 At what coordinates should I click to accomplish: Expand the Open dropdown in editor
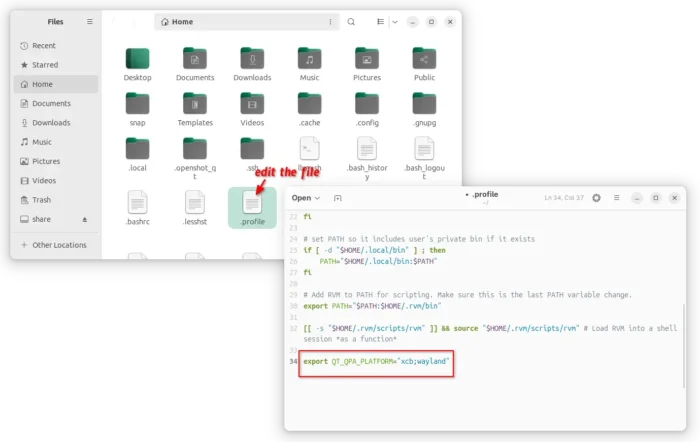(x=306, y=198)
